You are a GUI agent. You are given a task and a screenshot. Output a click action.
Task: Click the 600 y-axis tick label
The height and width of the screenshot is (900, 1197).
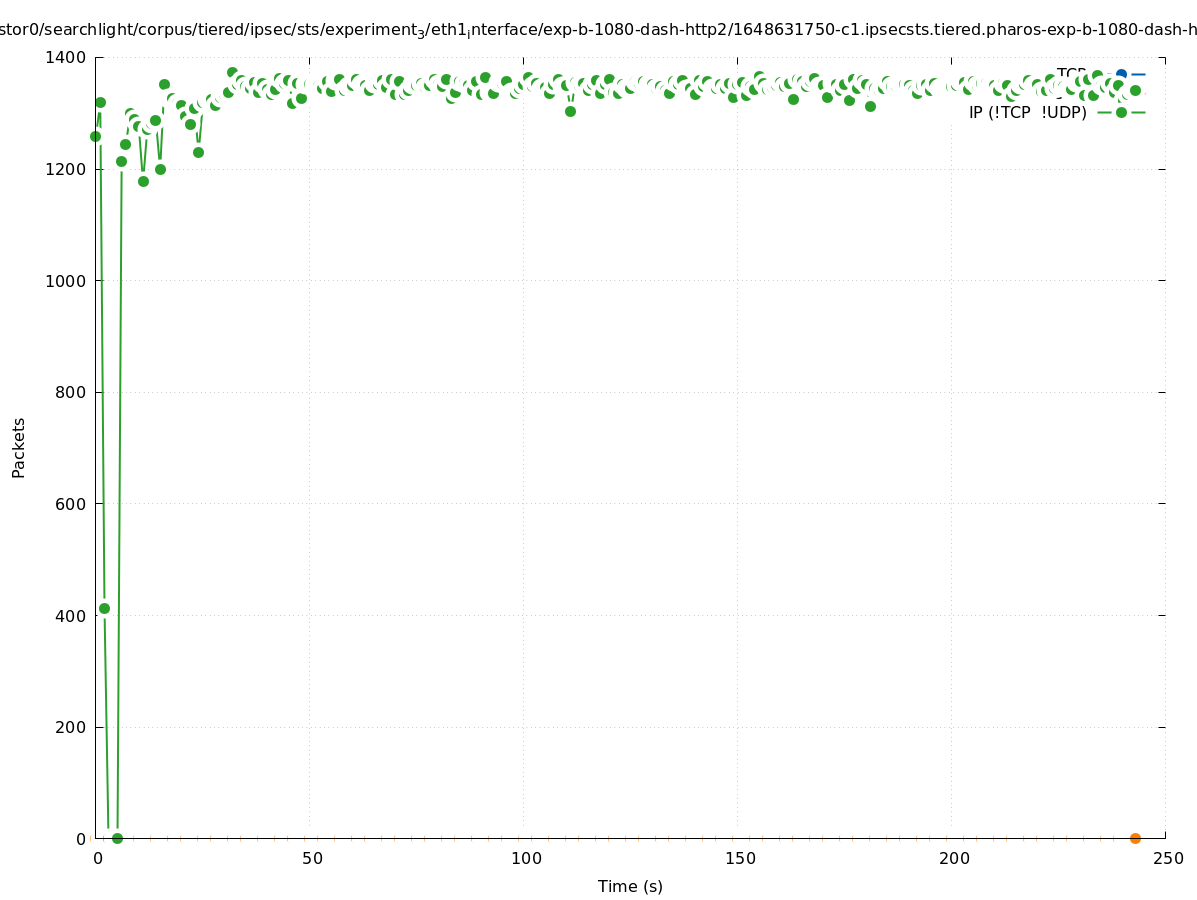click(x=70, y=504)
